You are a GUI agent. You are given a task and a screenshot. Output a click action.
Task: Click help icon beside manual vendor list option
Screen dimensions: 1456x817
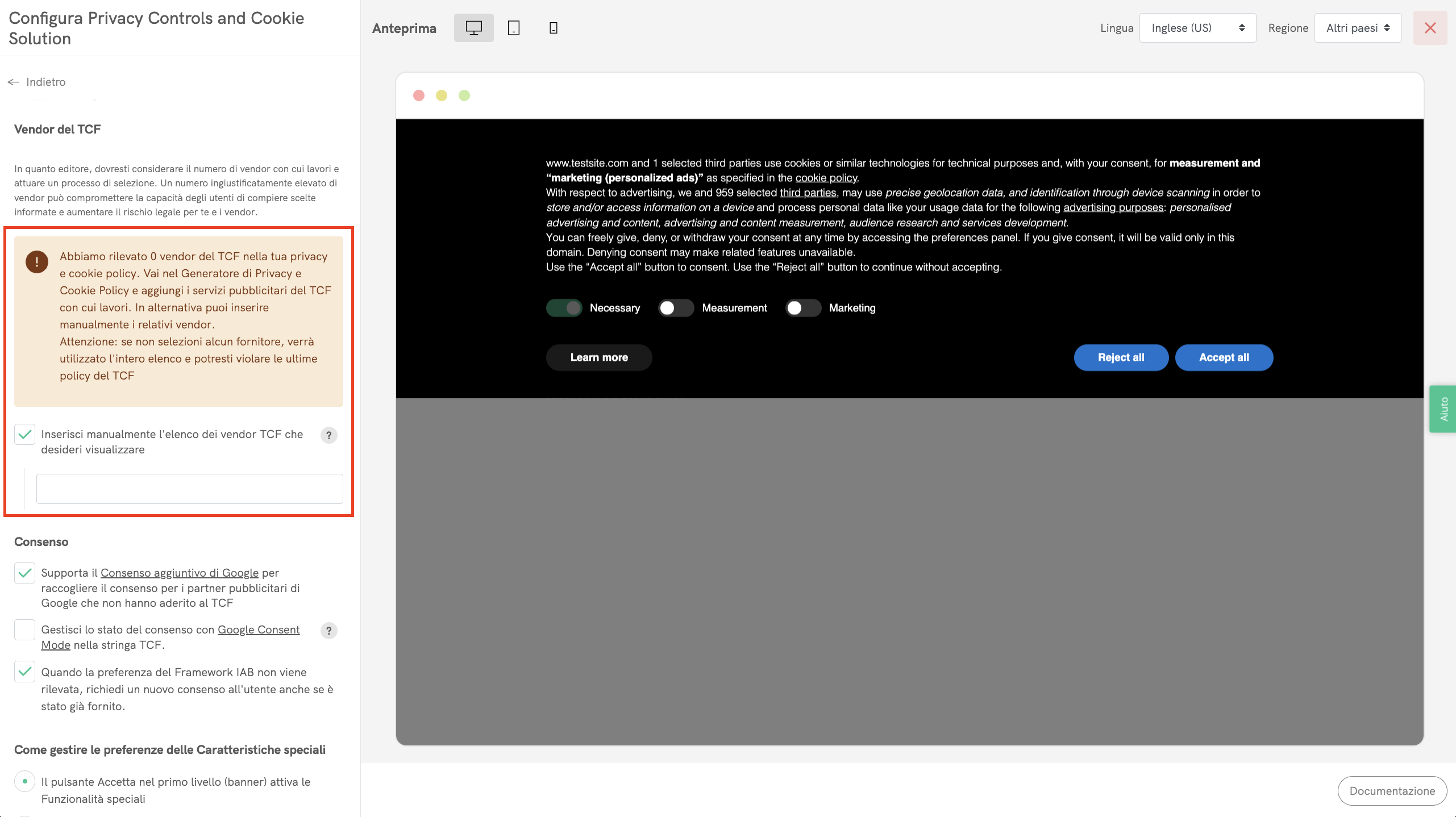[328, 435]
